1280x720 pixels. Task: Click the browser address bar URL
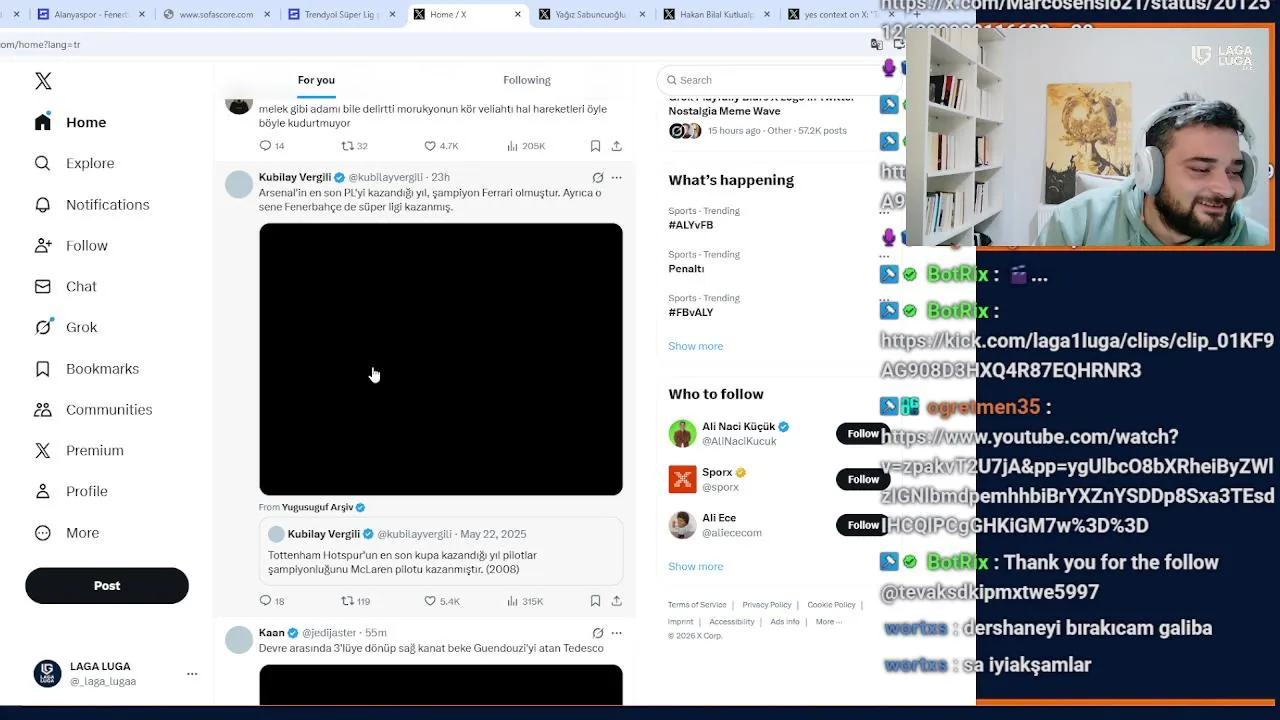click(40, 44)
